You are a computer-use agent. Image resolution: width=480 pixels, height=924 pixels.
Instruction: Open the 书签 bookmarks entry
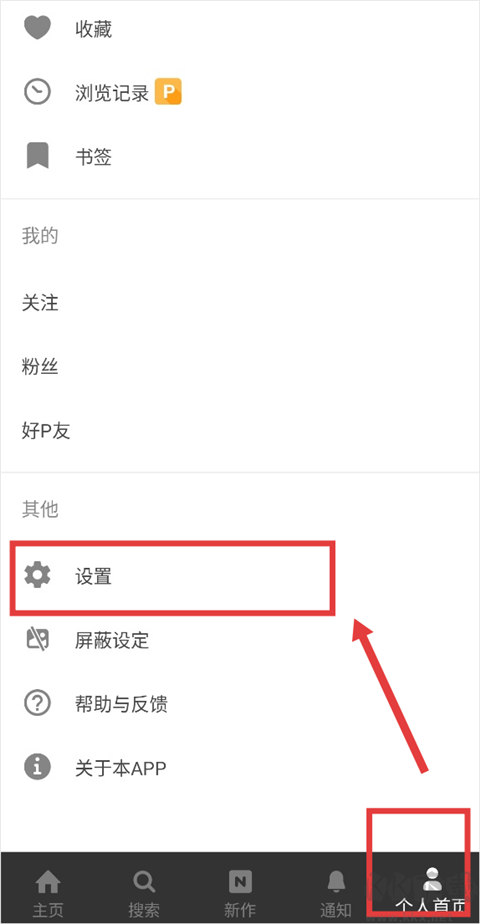240,157
